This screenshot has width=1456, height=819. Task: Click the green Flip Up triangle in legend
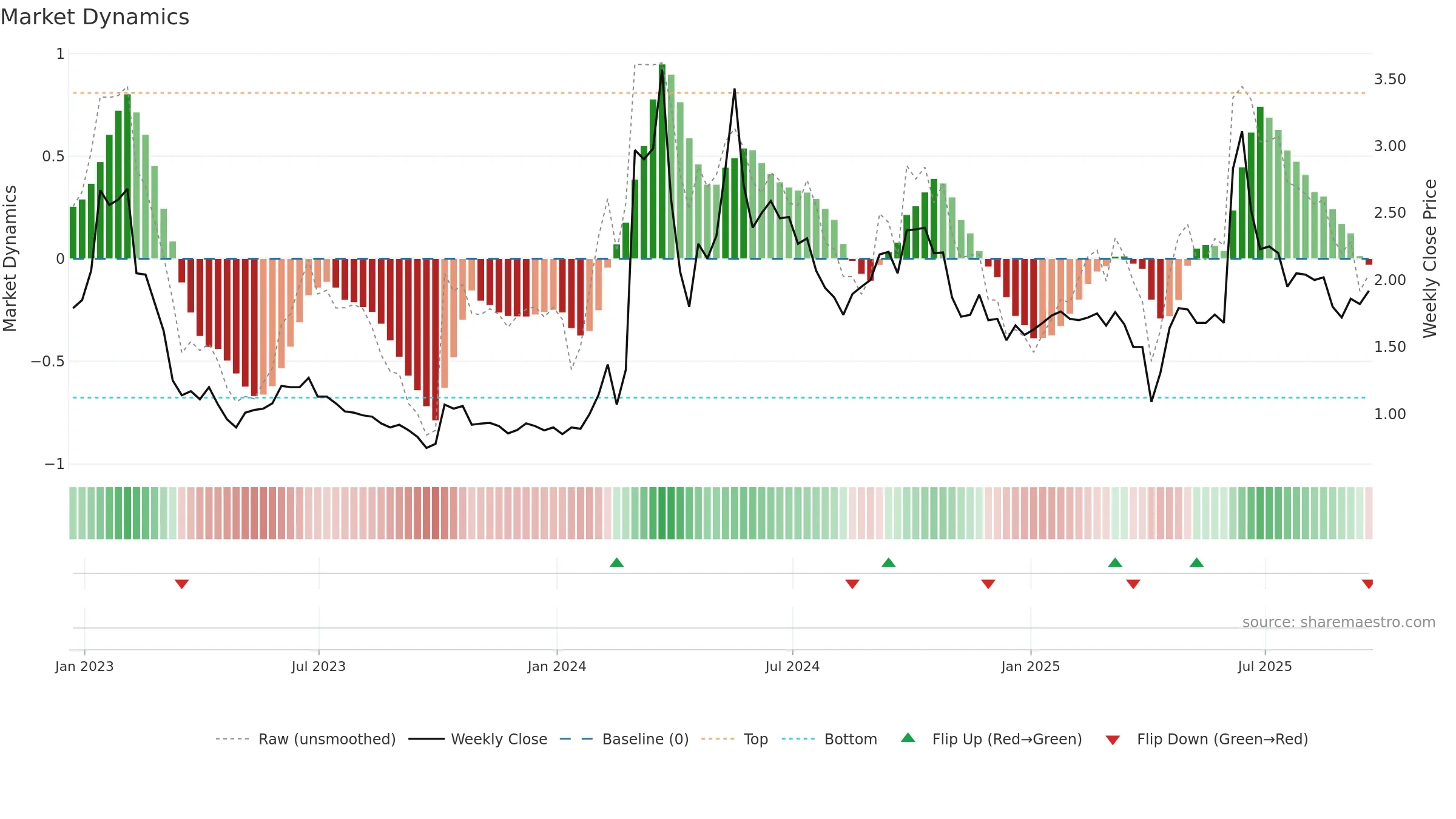(x=908, y=738)
